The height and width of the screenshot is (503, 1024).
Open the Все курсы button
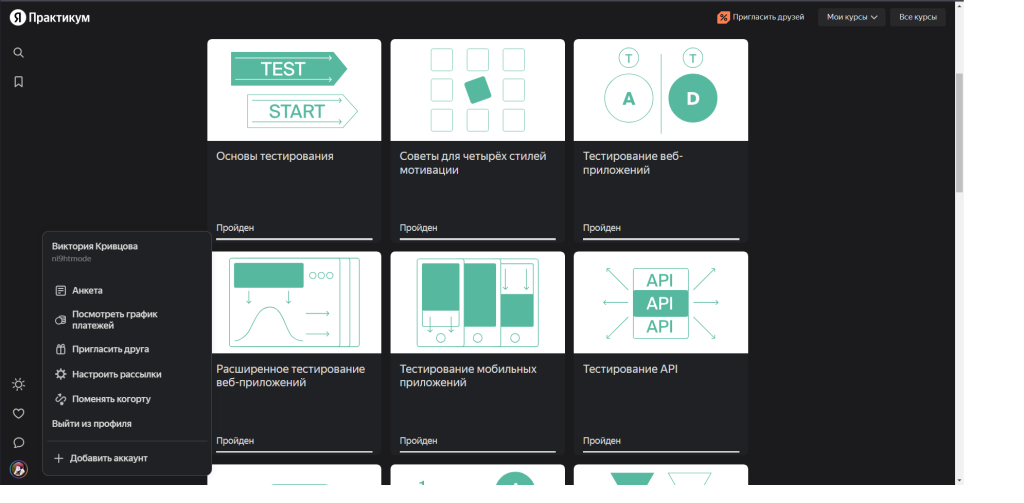(x=918, y=17)
